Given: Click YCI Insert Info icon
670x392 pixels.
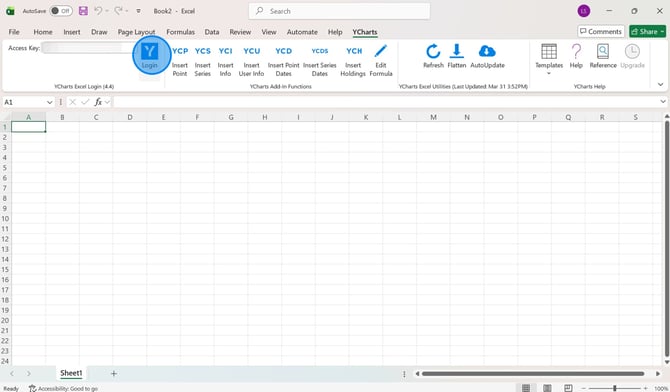Looking at the screenshot, I should pyautogui.click(x=226, y=51).
